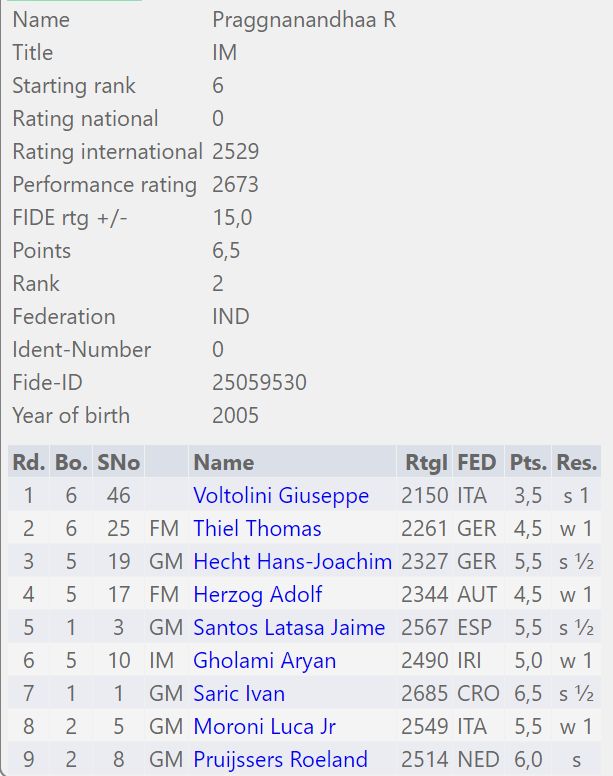Click the Res. column header
The width and height of the screenshot is (613, 776).
576,462
